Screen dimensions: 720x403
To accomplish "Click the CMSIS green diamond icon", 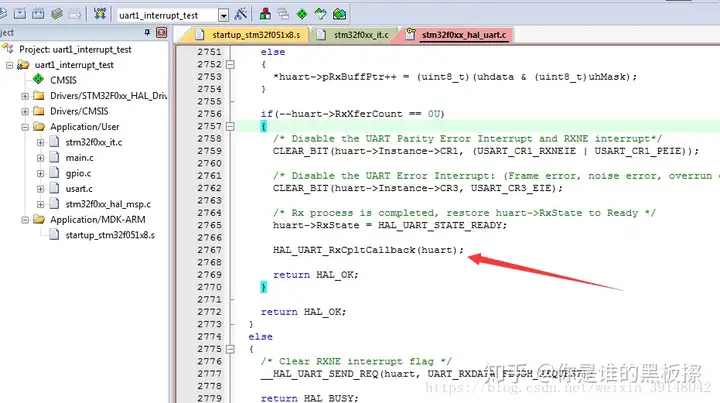I will (x=38, y=79).
